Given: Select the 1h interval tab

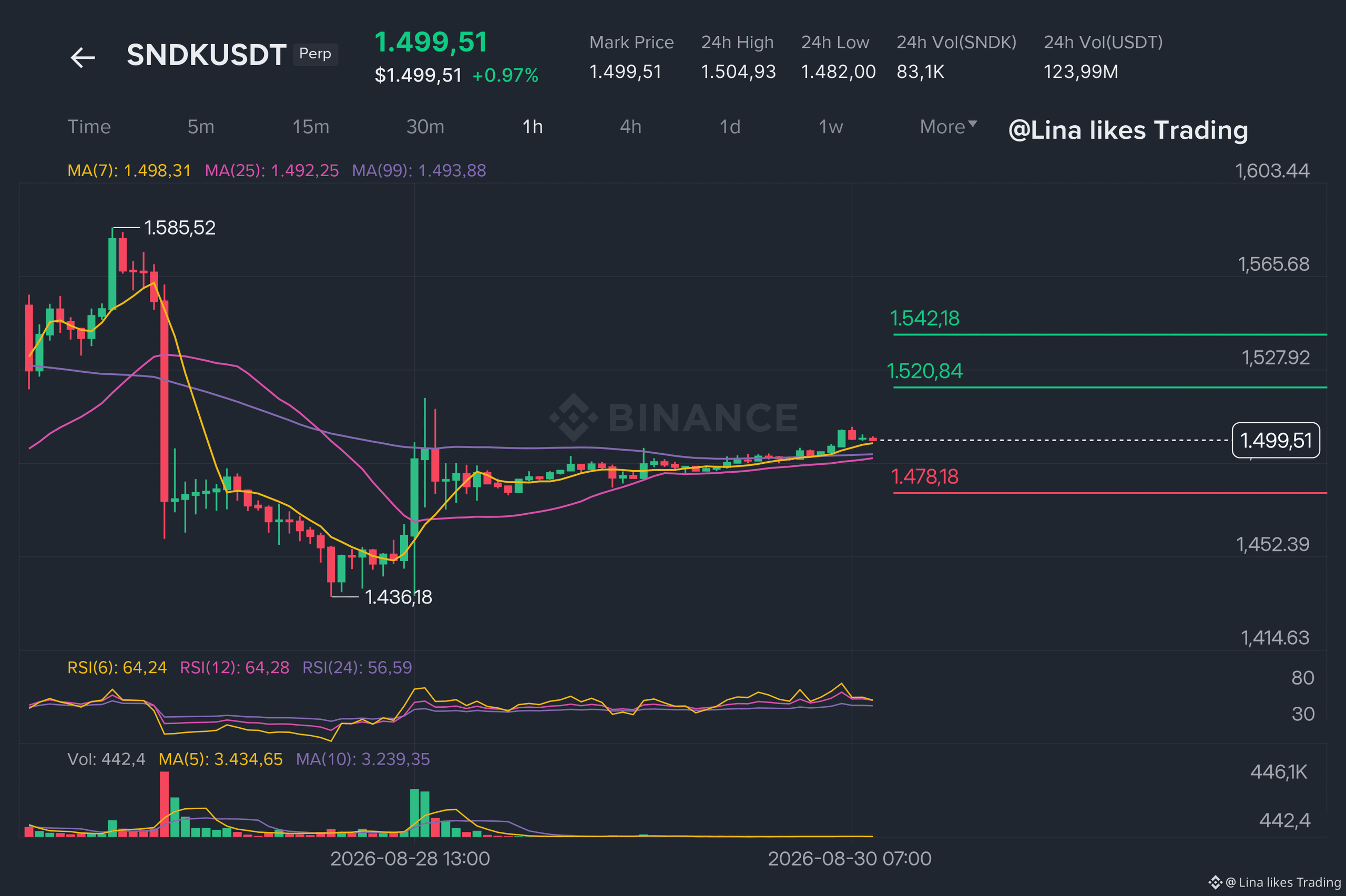Looking at the screenshot, I should click(533, 126).
